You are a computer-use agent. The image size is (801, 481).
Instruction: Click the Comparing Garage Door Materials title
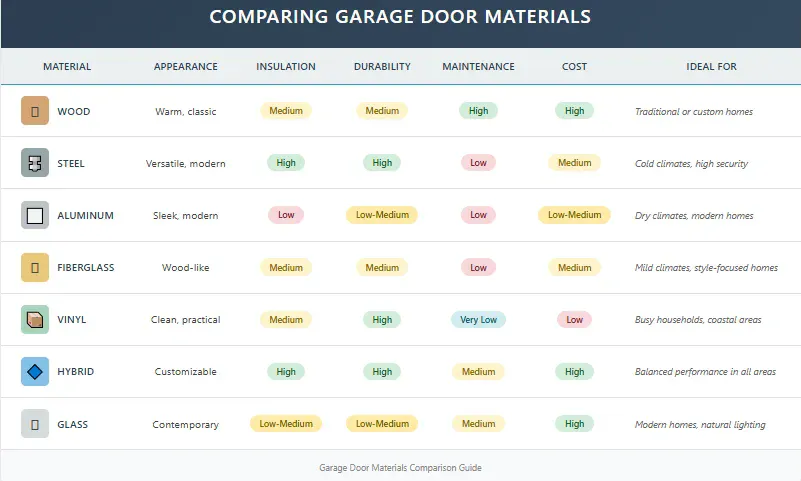coord(400,17)
